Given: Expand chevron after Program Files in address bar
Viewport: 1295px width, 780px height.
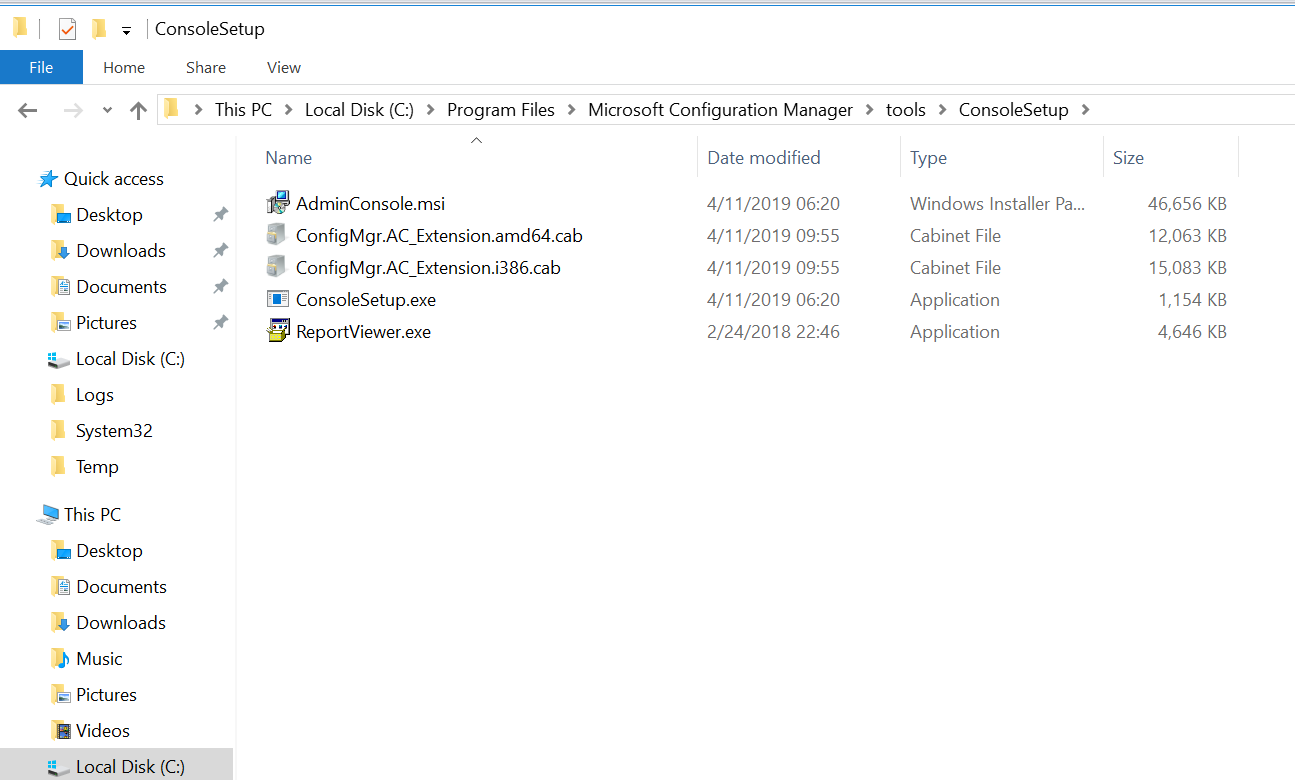Looking at the screenshot, I should (x=572, y=110).
